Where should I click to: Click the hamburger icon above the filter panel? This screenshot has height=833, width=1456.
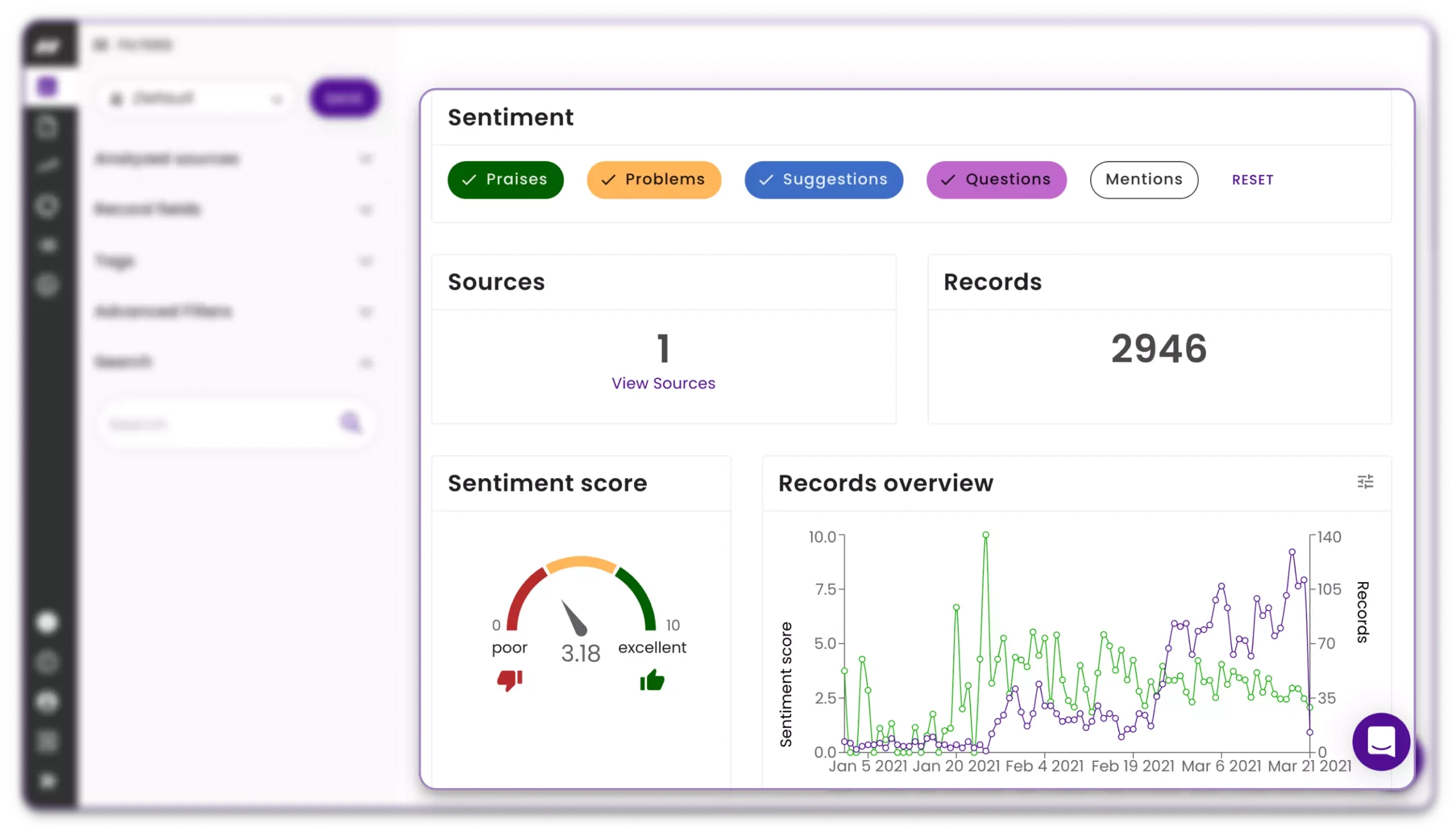pyautogui.click(x=101, y=43)
